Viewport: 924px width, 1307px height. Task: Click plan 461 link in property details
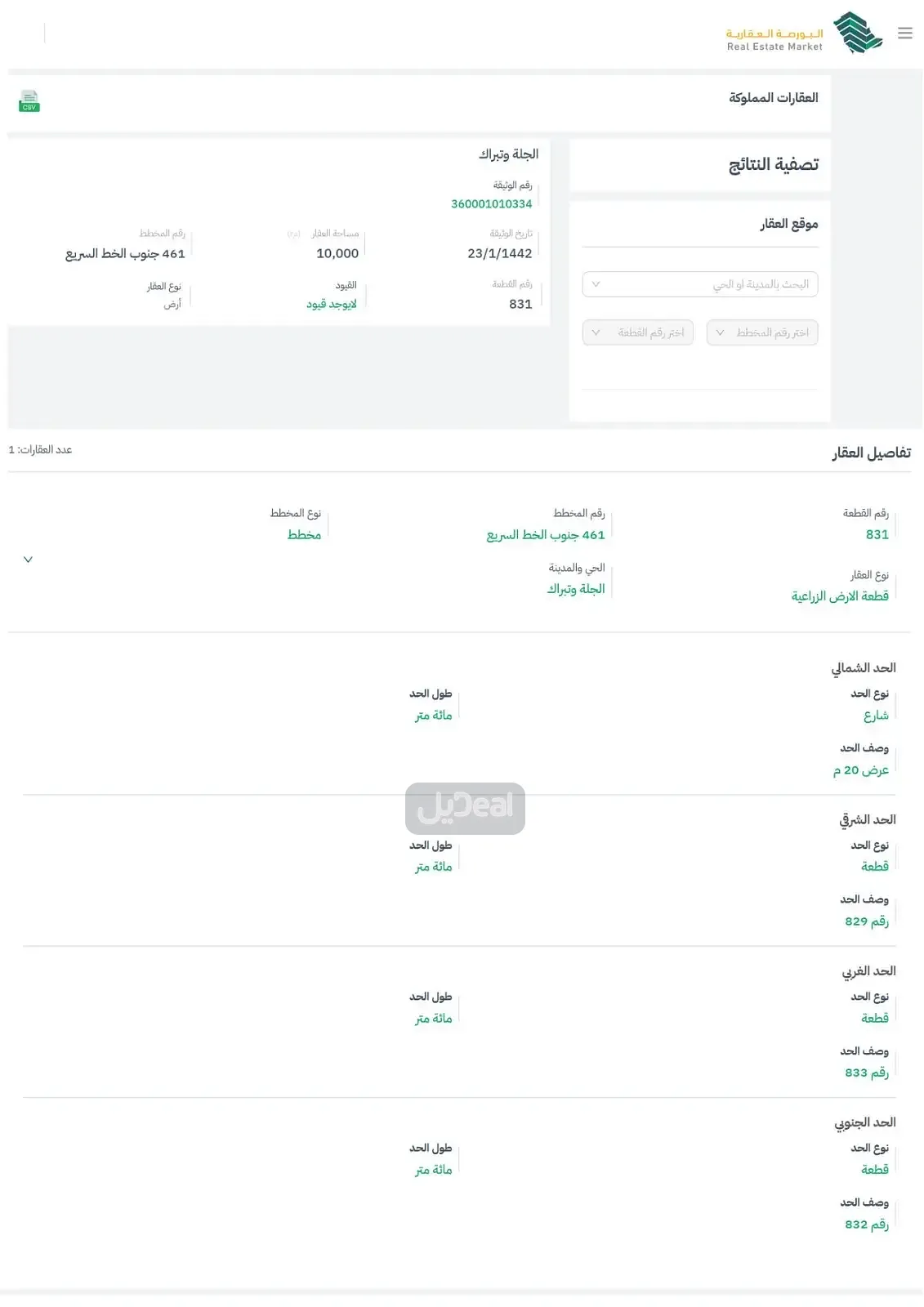(546, 535)
